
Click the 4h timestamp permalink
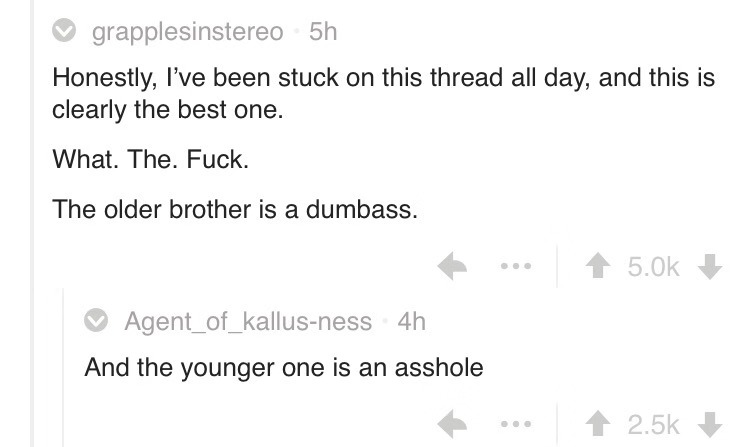[411, 322]
